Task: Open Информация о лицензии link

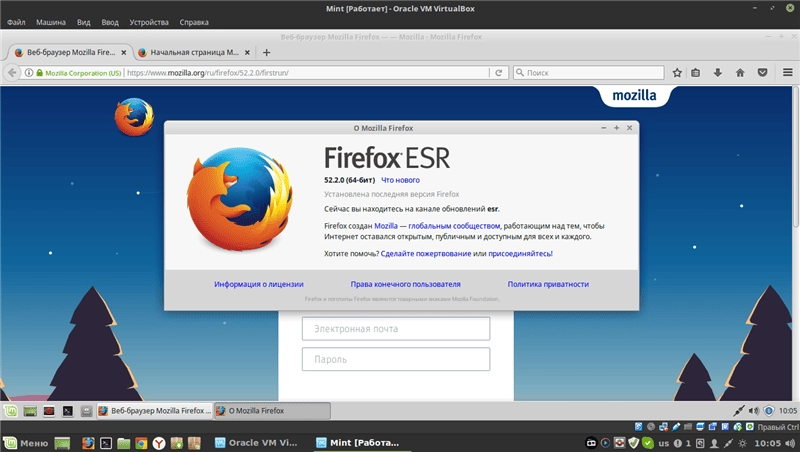Action: pyautogui.click(x=259, y=284)
